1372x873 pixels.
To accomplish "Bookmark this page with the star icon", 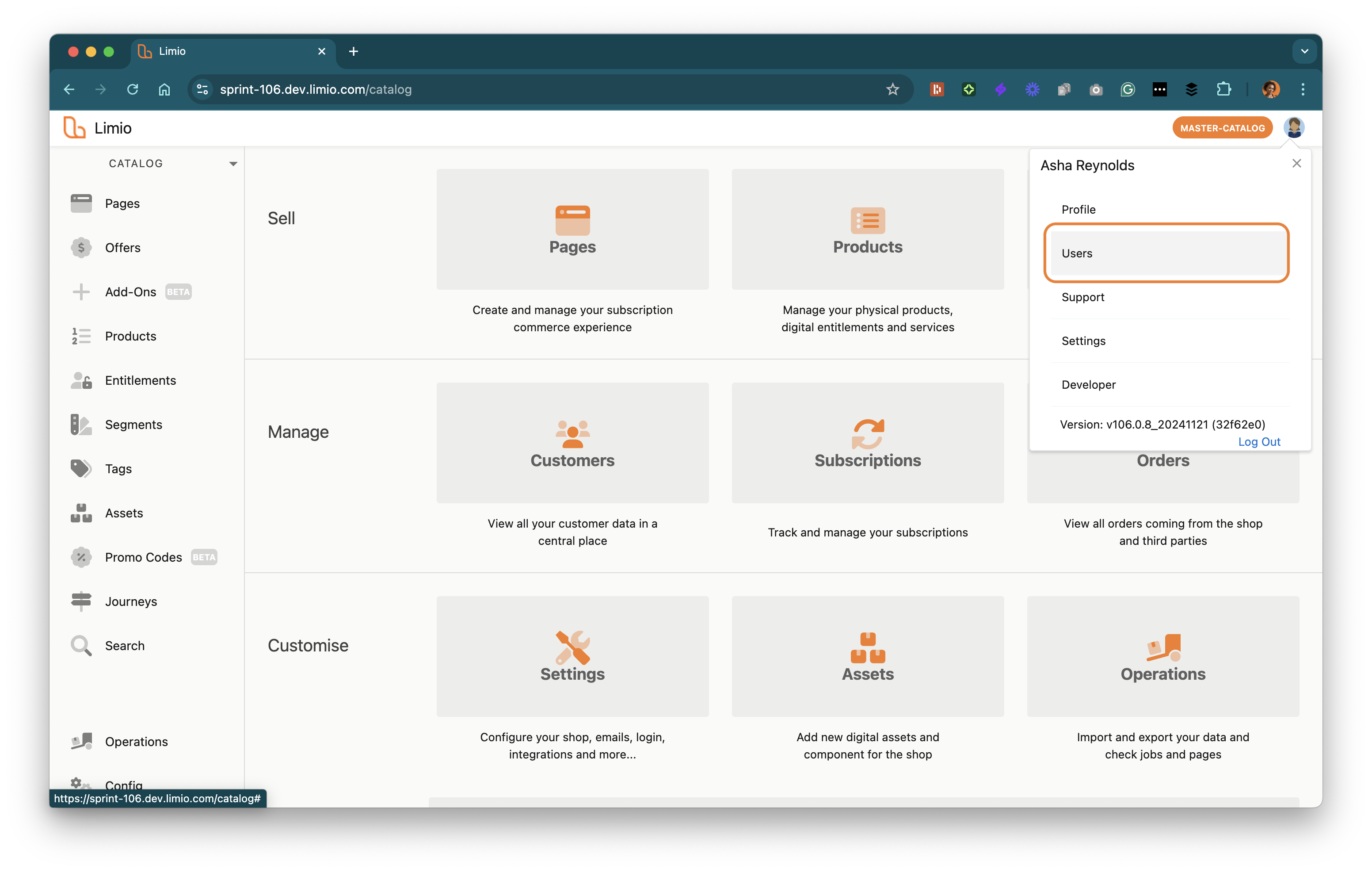I will coord(892,89).
